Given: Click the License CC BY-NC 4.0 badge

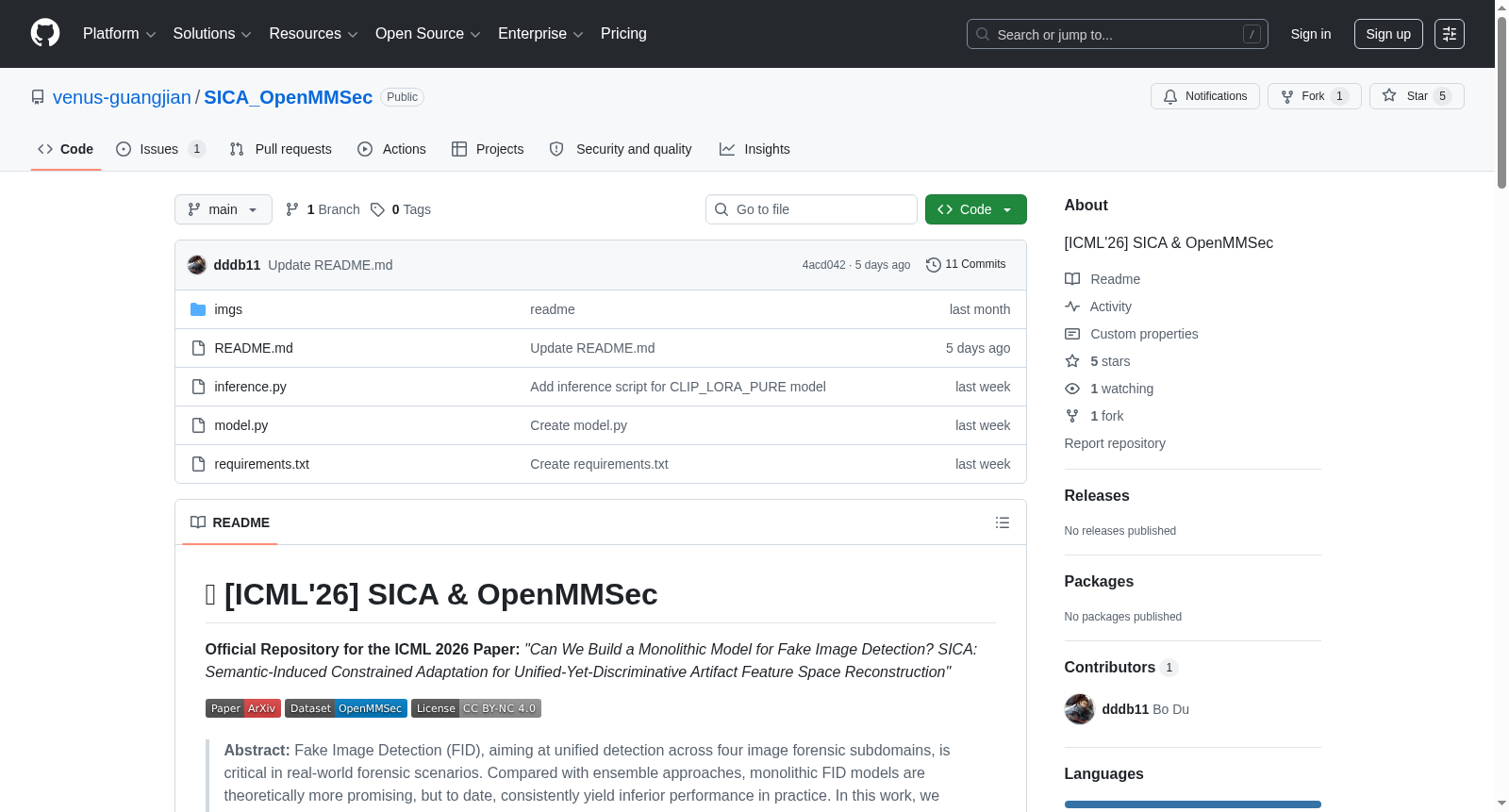Looking at the screenshot, I should click(x=476, y=708).
